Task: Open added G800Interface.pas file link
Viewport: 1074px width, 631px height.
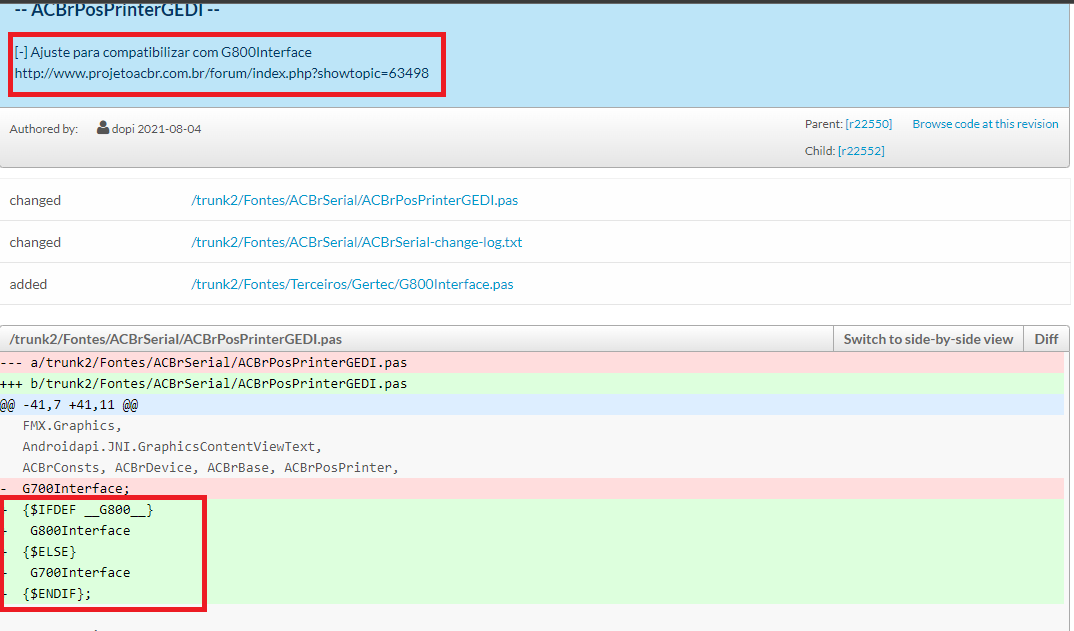Action: click(x=352, y=284)
